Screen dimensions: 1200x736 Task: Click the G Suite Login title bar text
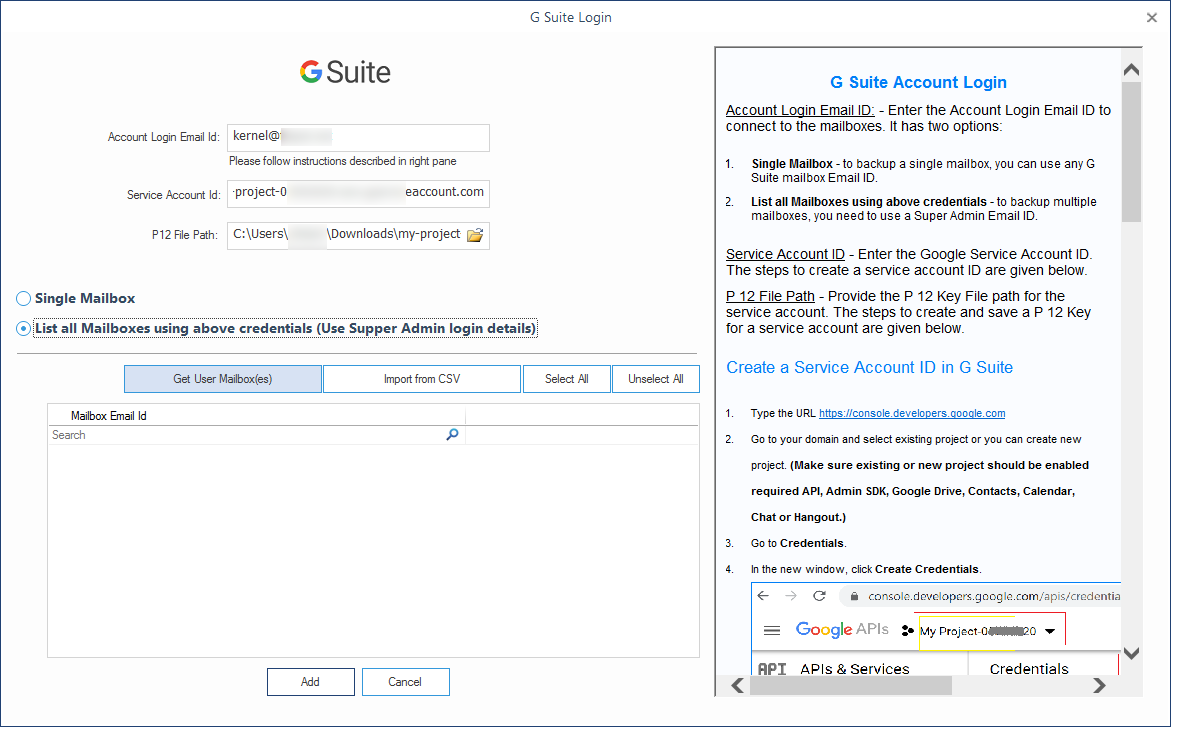571,17
